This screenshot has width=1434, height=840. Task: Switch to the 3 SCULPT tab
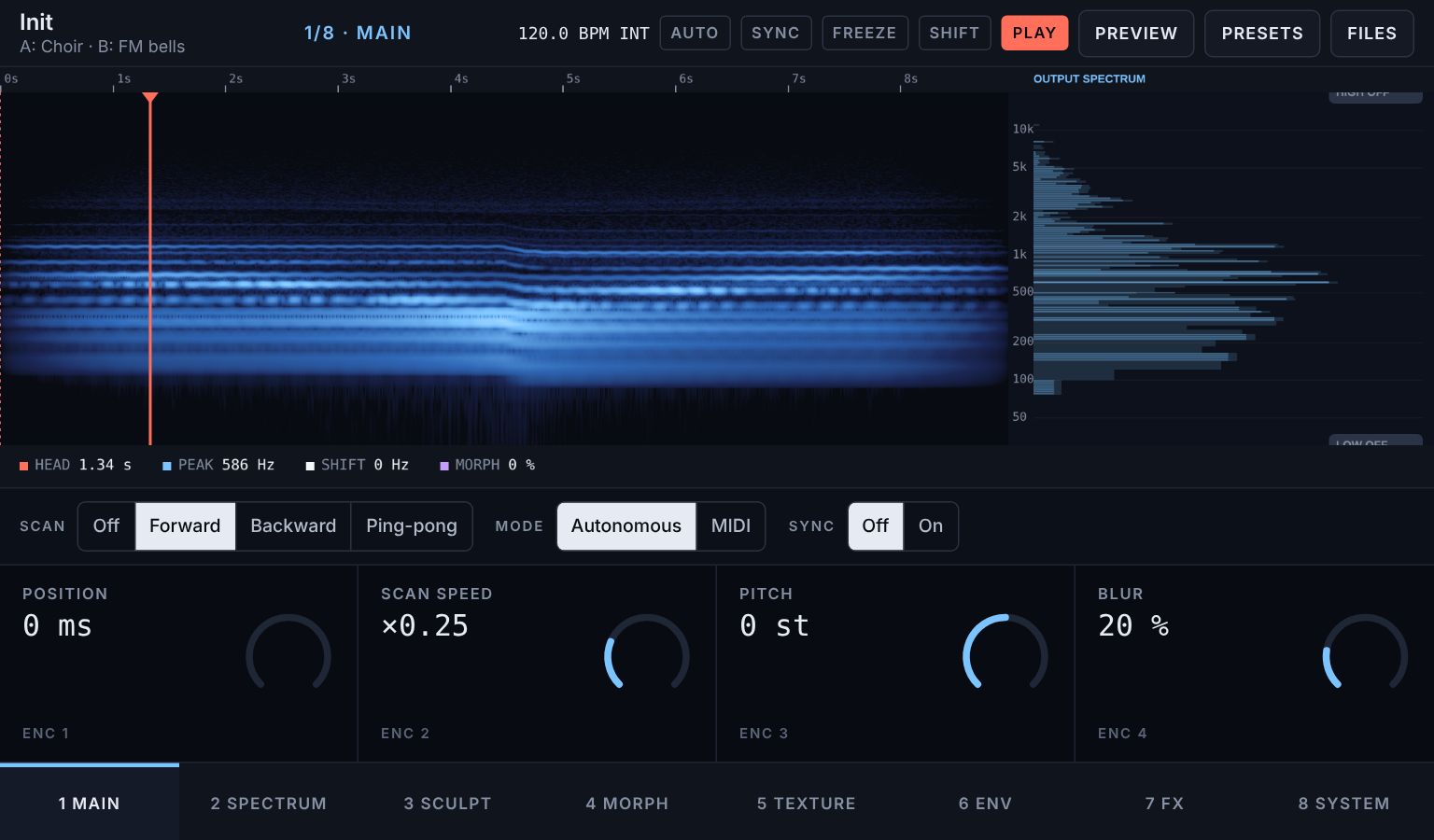448,804
